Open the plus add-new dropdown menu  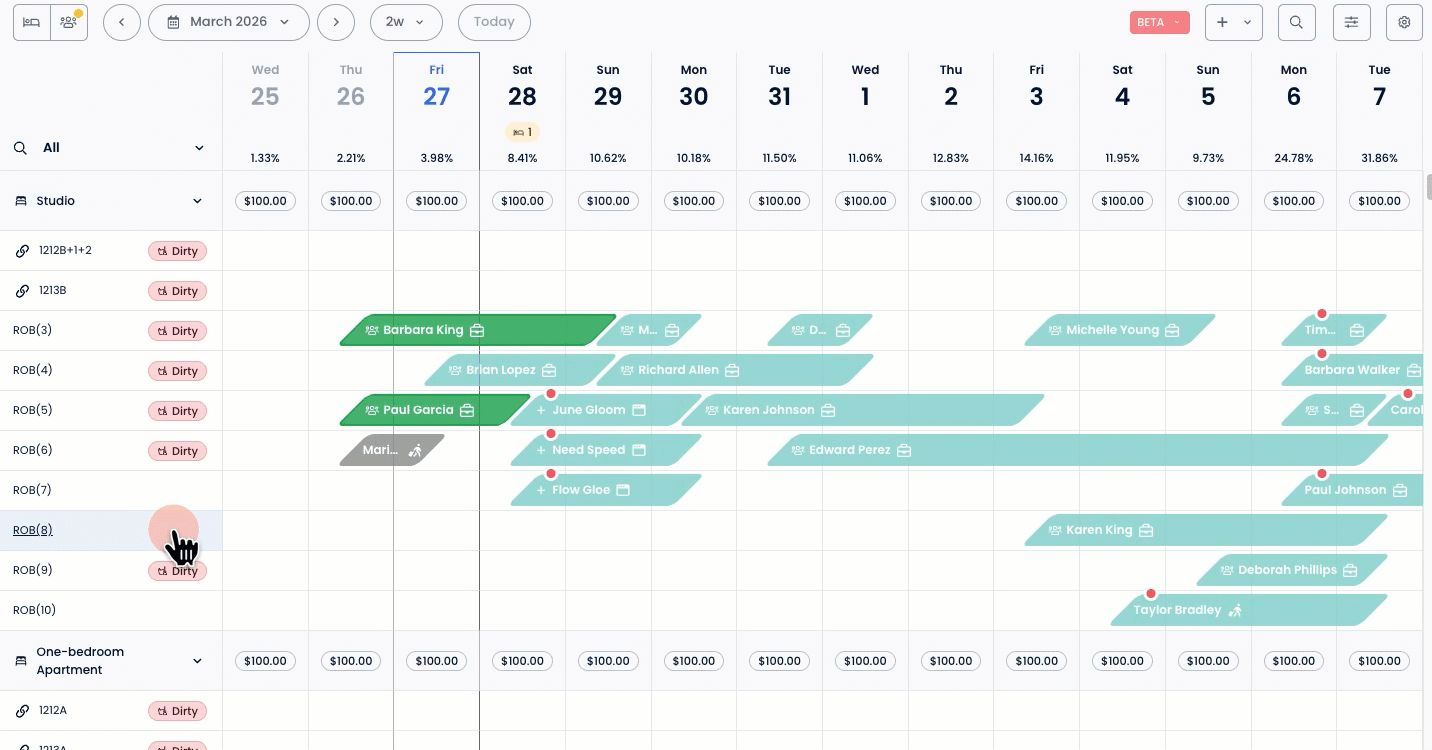click(x=1233, y=22)
